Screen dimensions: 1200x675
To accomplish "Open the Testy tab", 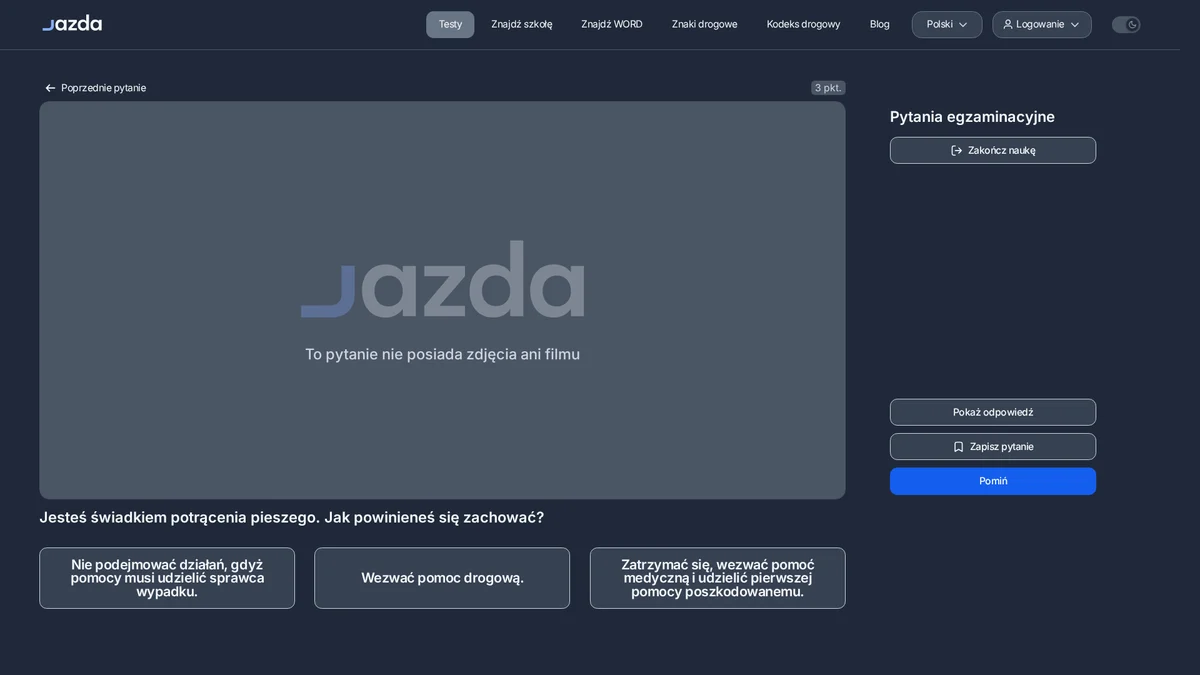I will pos(450,24).
